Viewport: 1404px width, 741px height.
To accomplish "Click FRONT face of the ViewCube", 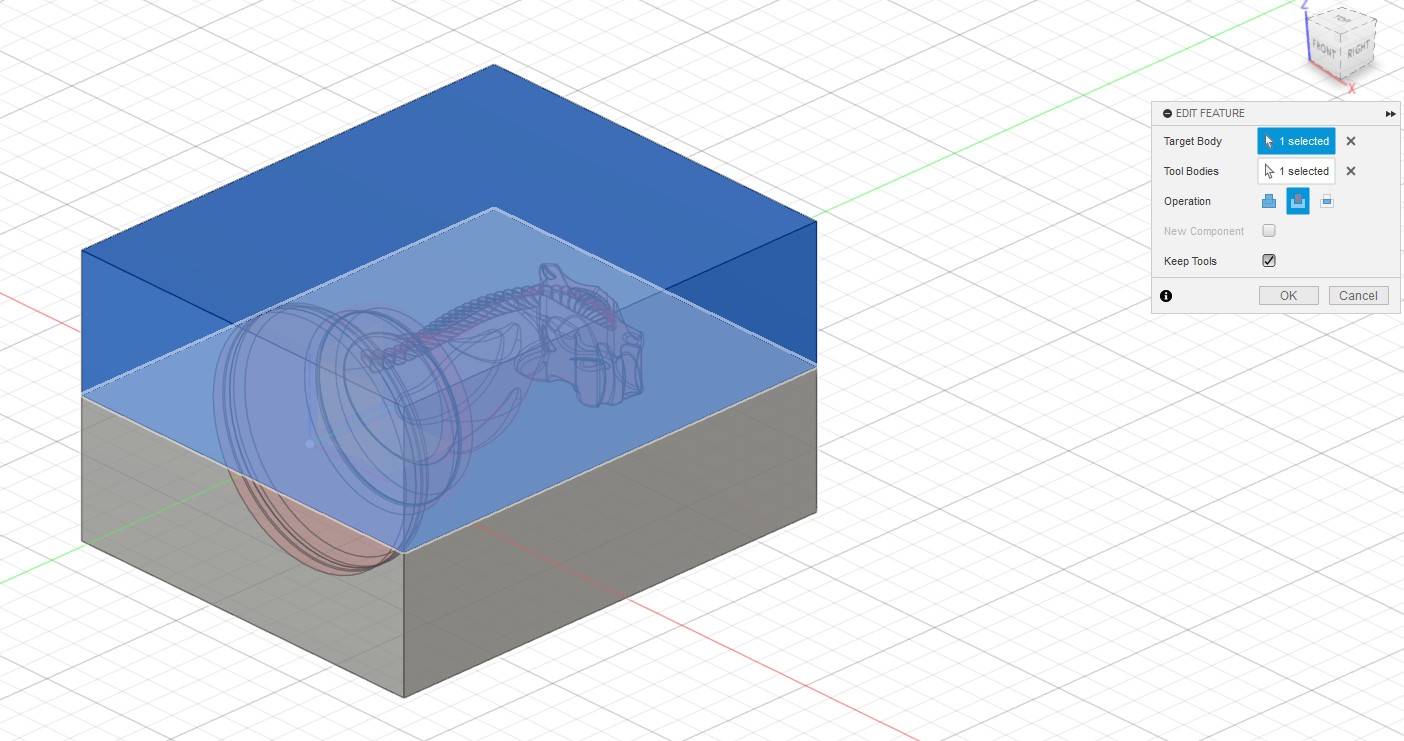I will click(1324, 49).
